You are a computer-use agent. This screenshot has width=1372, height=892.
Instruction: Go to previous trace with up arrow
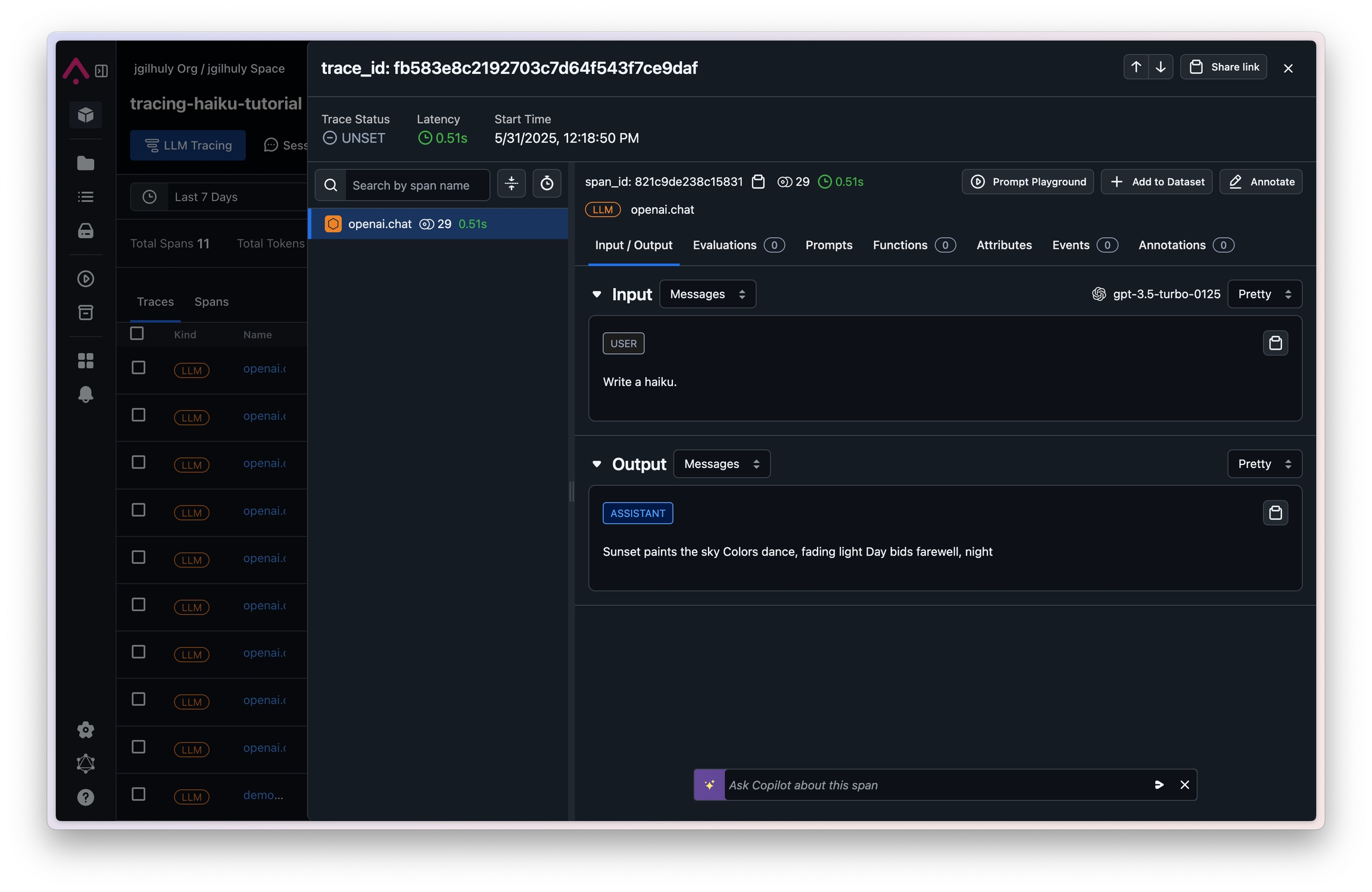[1136, 67]
